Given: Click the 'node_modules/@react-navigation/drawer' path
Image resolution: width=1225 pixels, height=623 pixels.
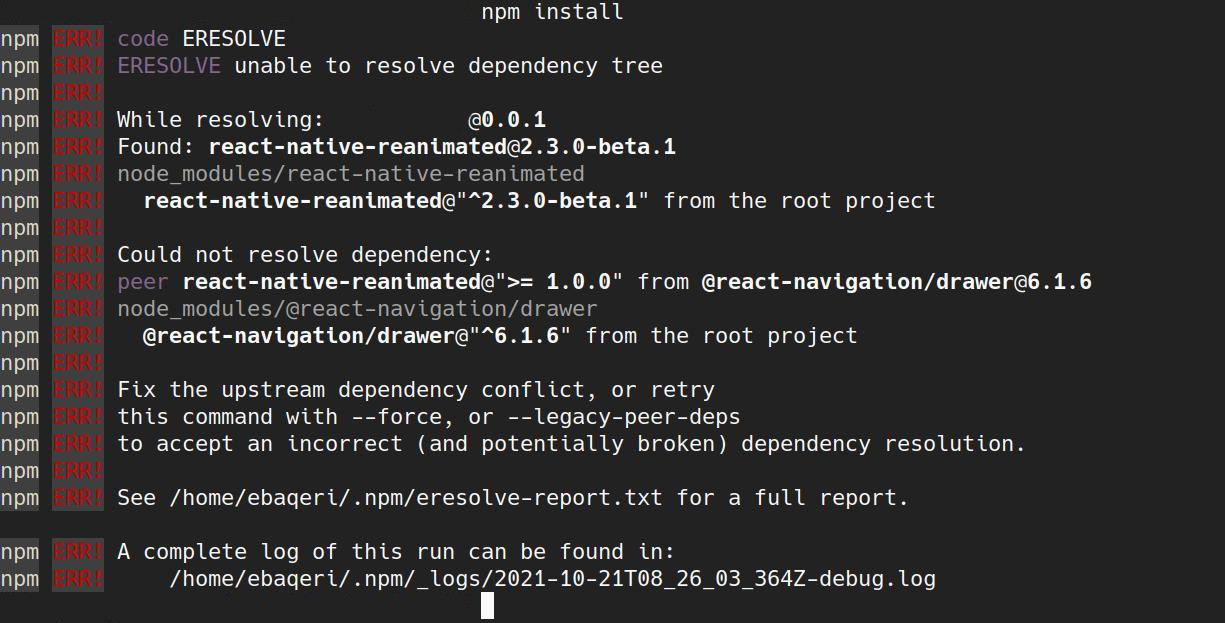Looking at the screenshot, I should coord(357,309).
